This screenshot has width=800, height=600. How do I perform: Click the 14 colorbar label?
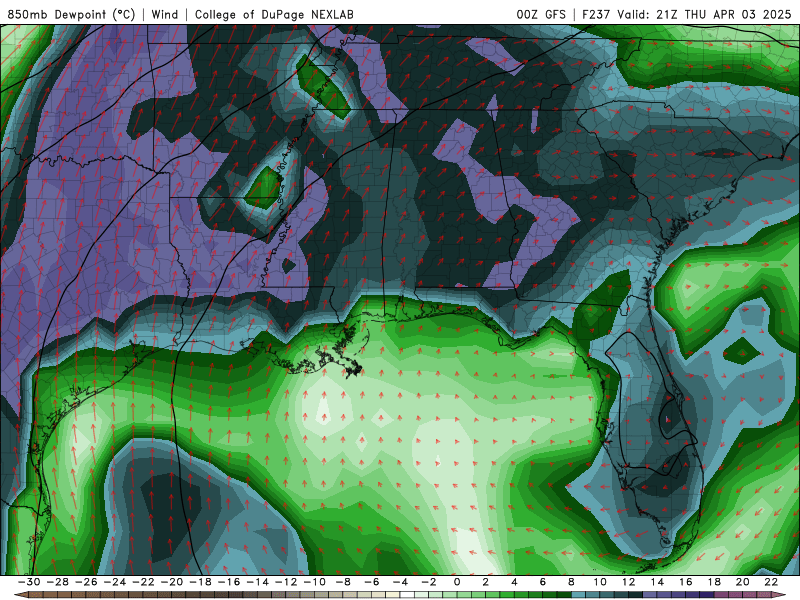point(657,582)
